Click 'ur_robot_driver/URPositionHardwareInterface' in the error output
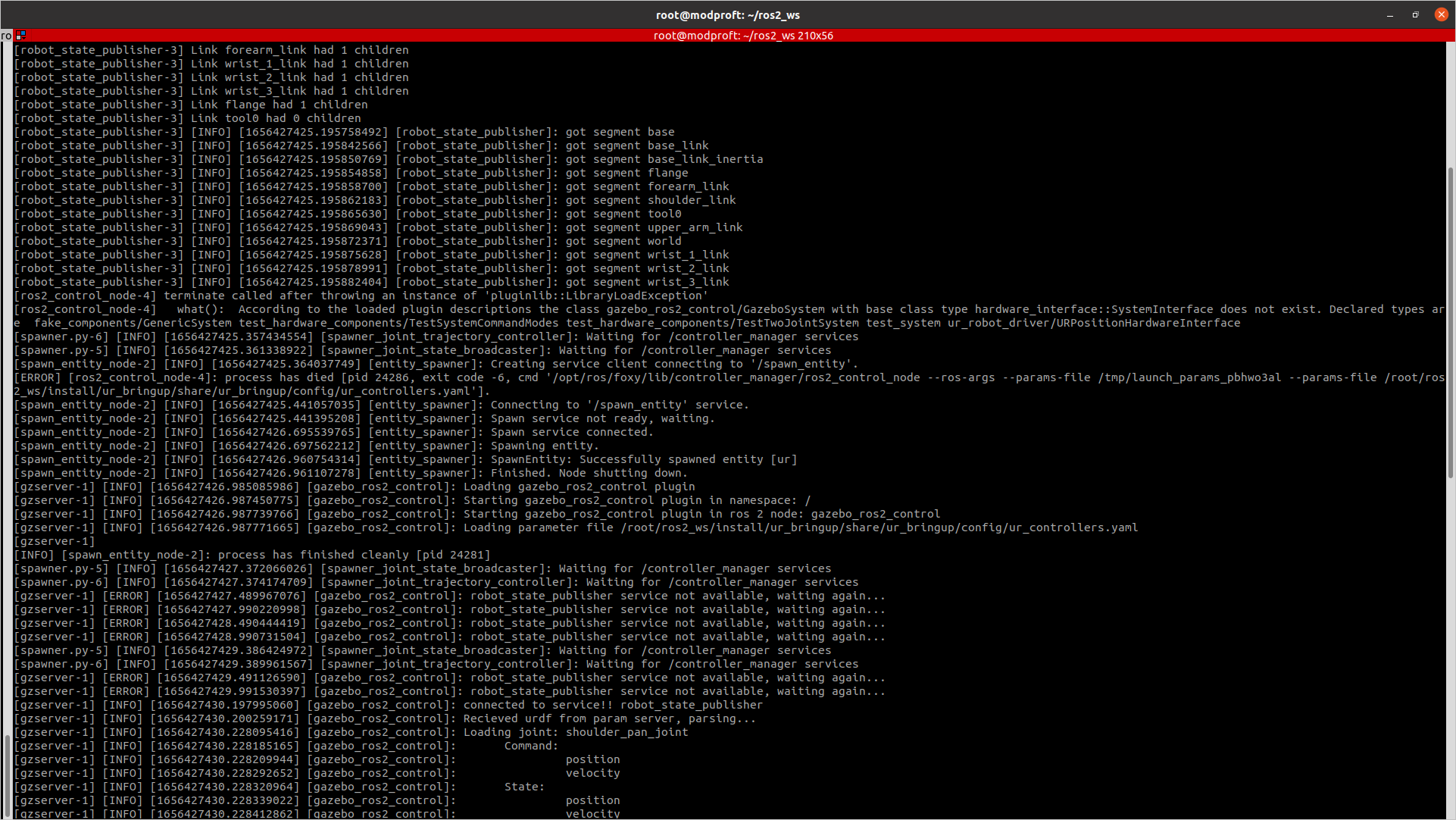The height and width of the screenshot is (820, 1456). 1094,323
